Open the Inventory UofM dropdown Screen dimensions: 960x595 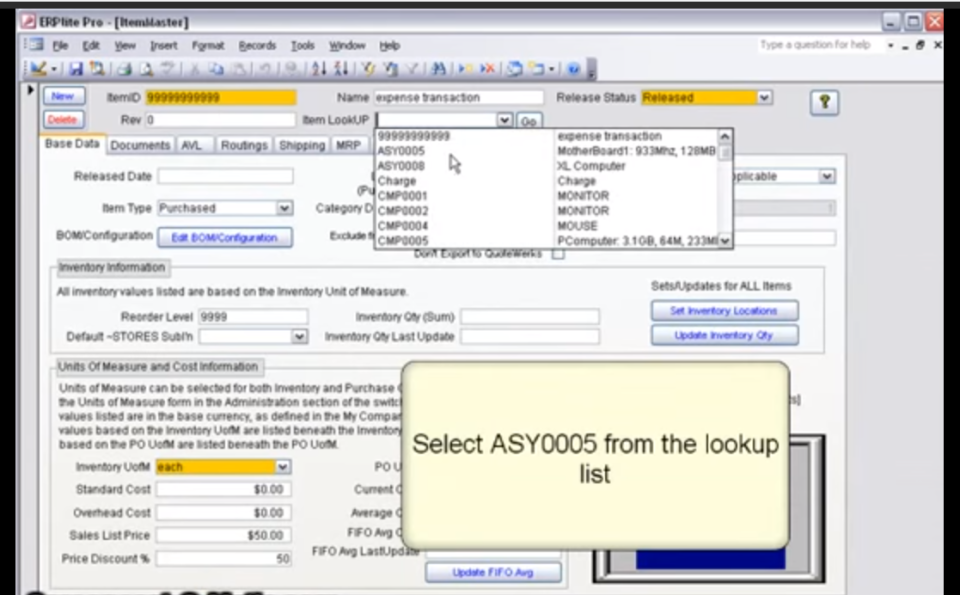tap(282, 467)
